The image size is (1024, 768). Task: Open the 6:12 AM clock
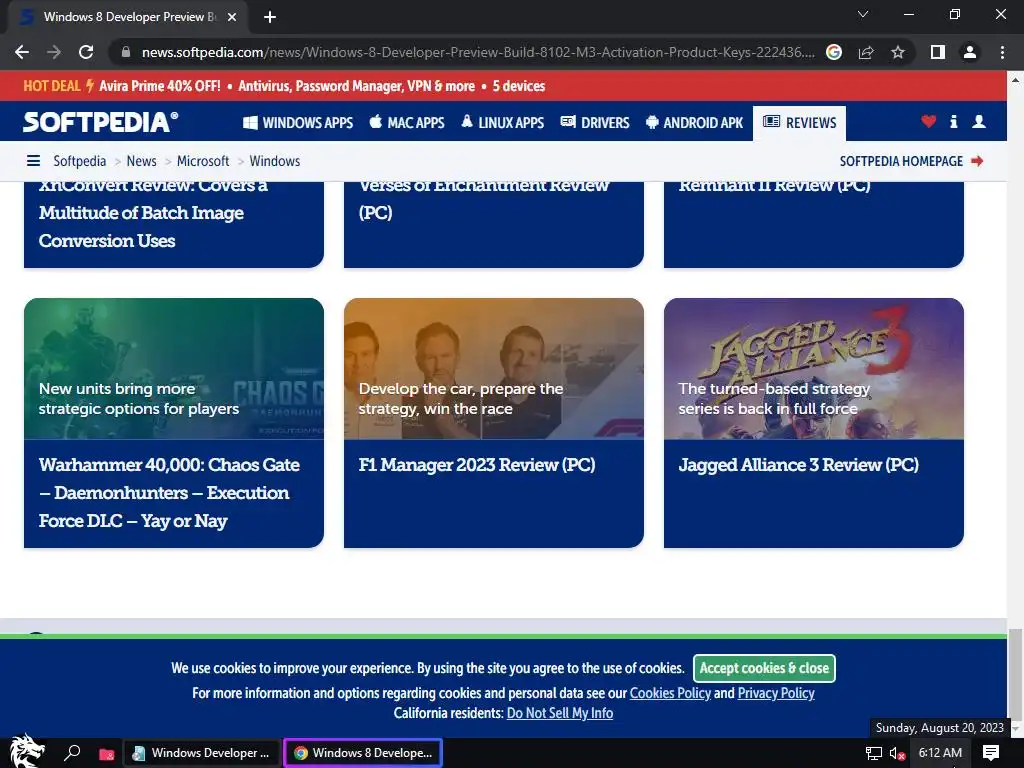940,753
